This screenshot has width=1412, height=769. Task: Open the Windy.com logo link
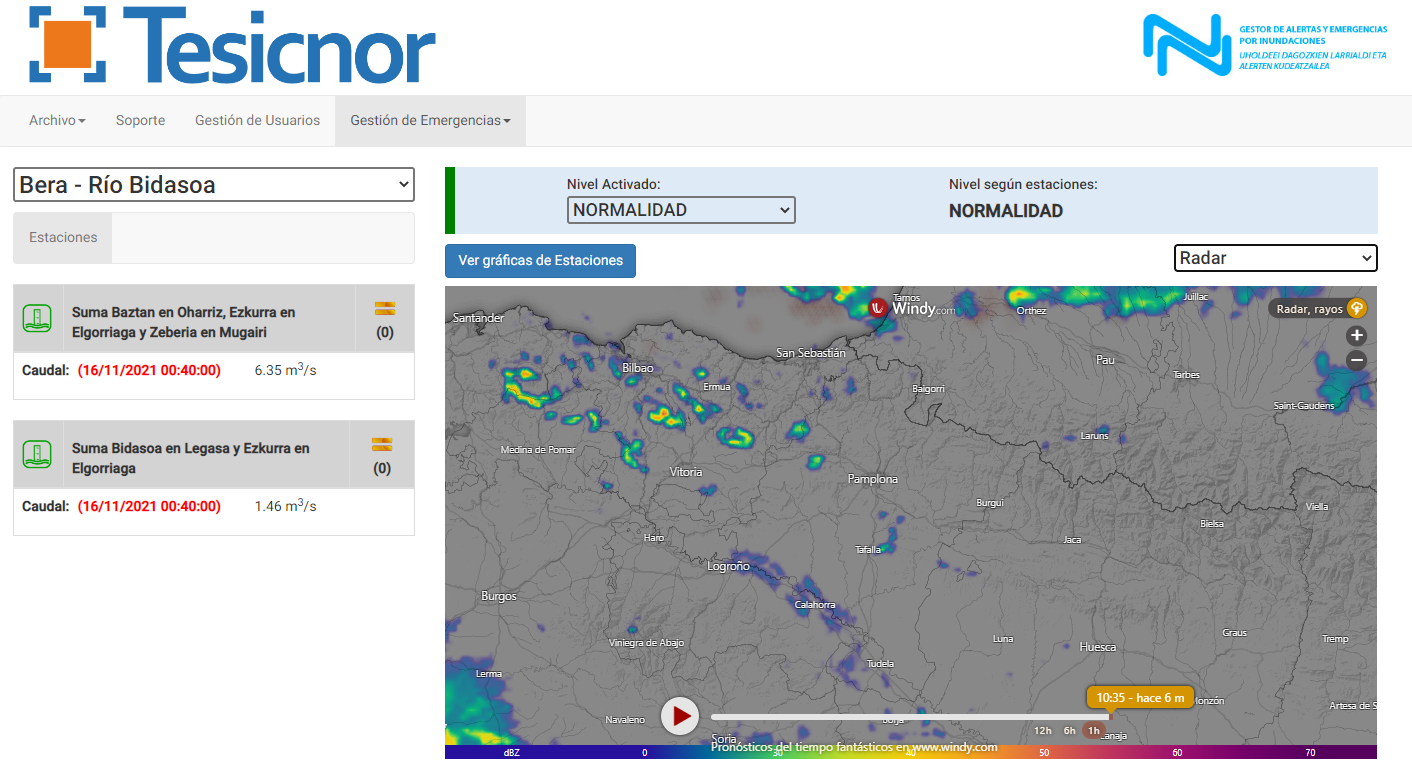(x=911, y=308)
